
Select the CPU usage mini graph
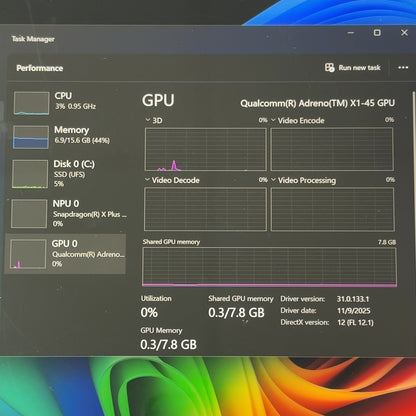(x=32, y=103)
